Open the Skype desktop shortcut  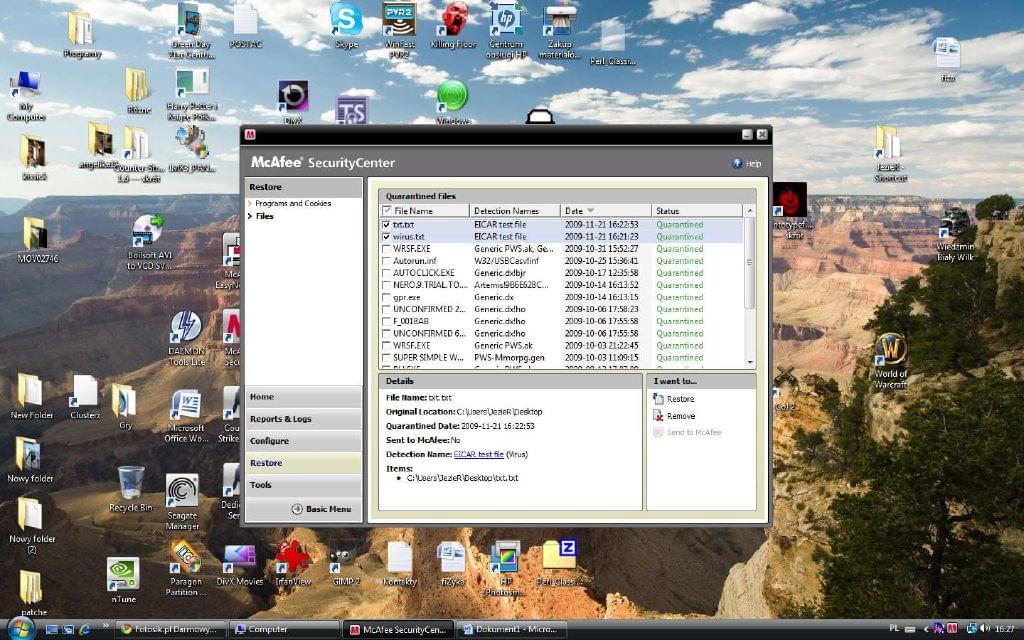346,27
